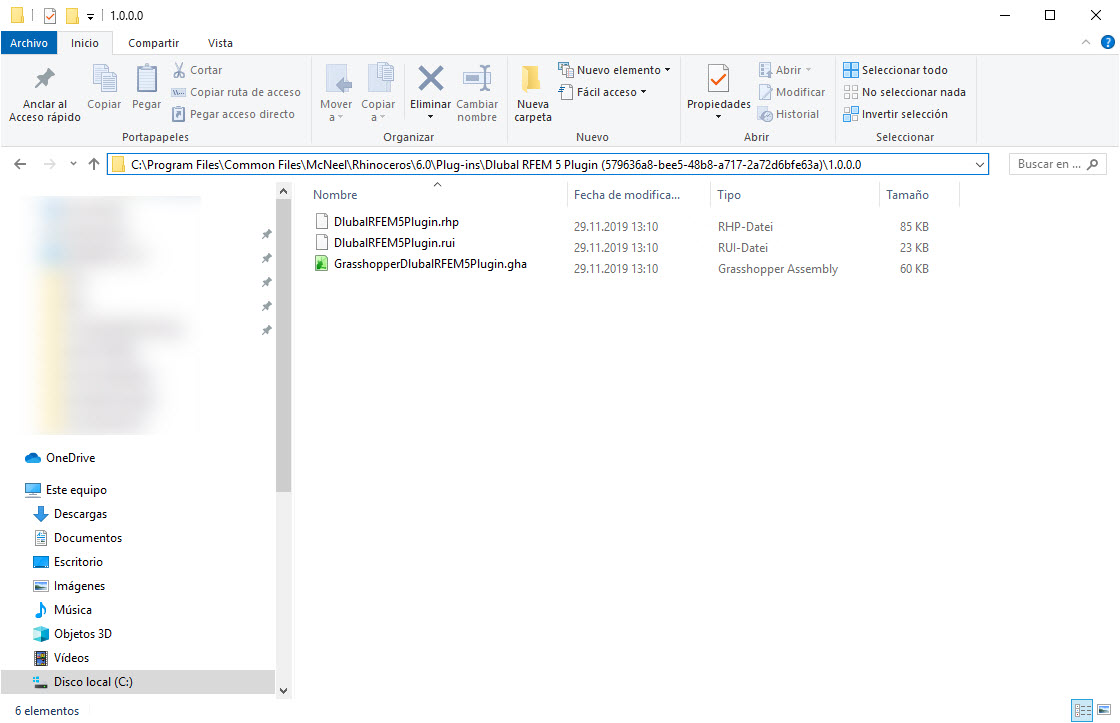
Task: Switch to the Compartir ribbon tab
Action: tap(154, 43)
